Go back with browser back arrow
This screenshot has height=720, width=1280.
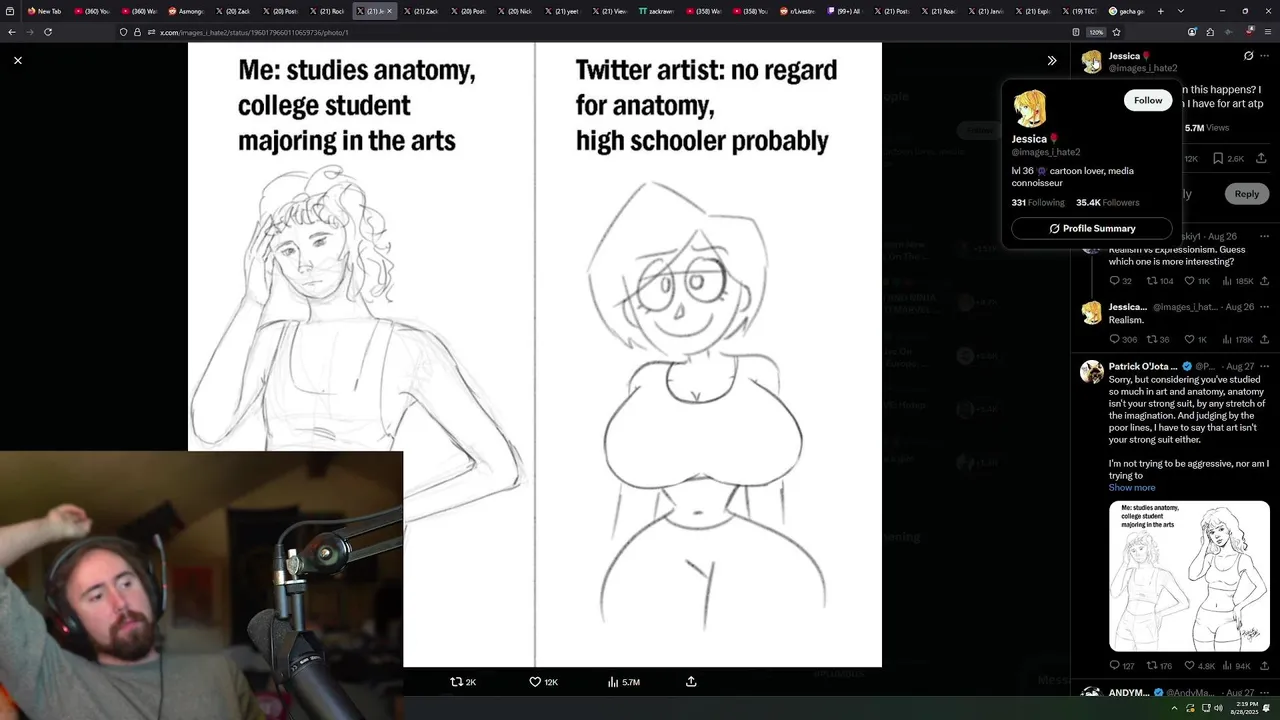[12, 32]
